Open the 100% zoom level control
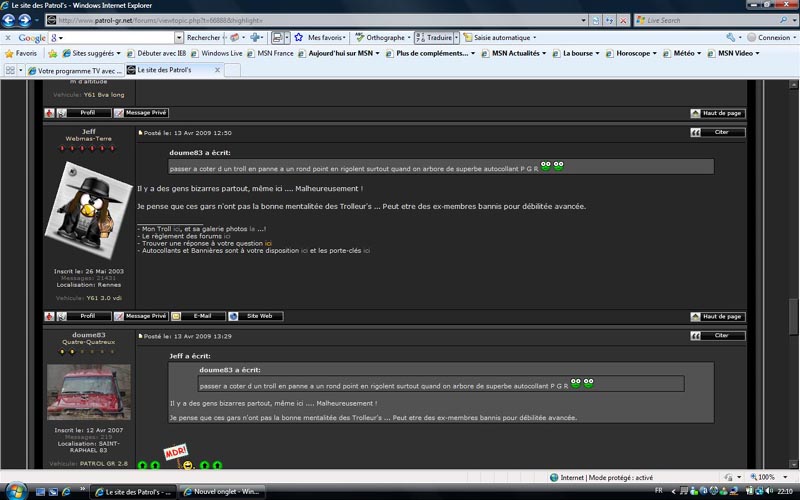The height and width of the screenshot is (500, 800). [769, 477]
